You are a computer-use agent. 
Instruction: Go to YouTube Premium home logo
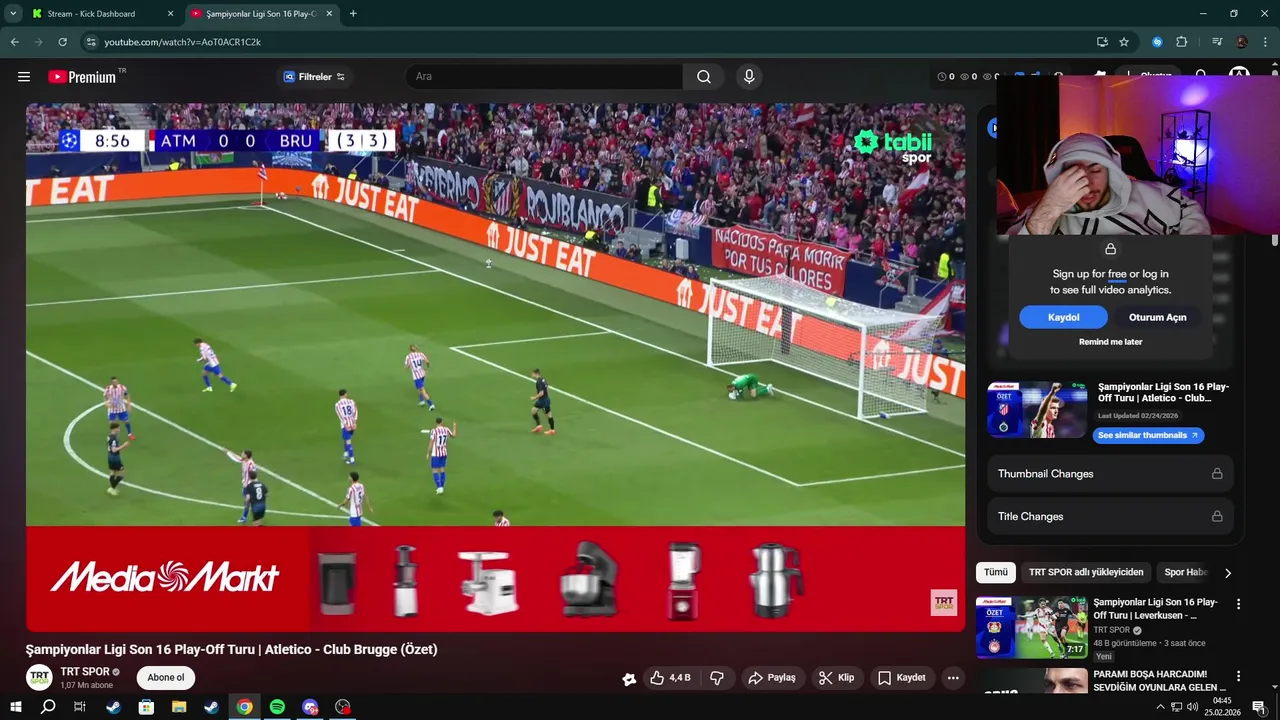[x=82, y=77]
